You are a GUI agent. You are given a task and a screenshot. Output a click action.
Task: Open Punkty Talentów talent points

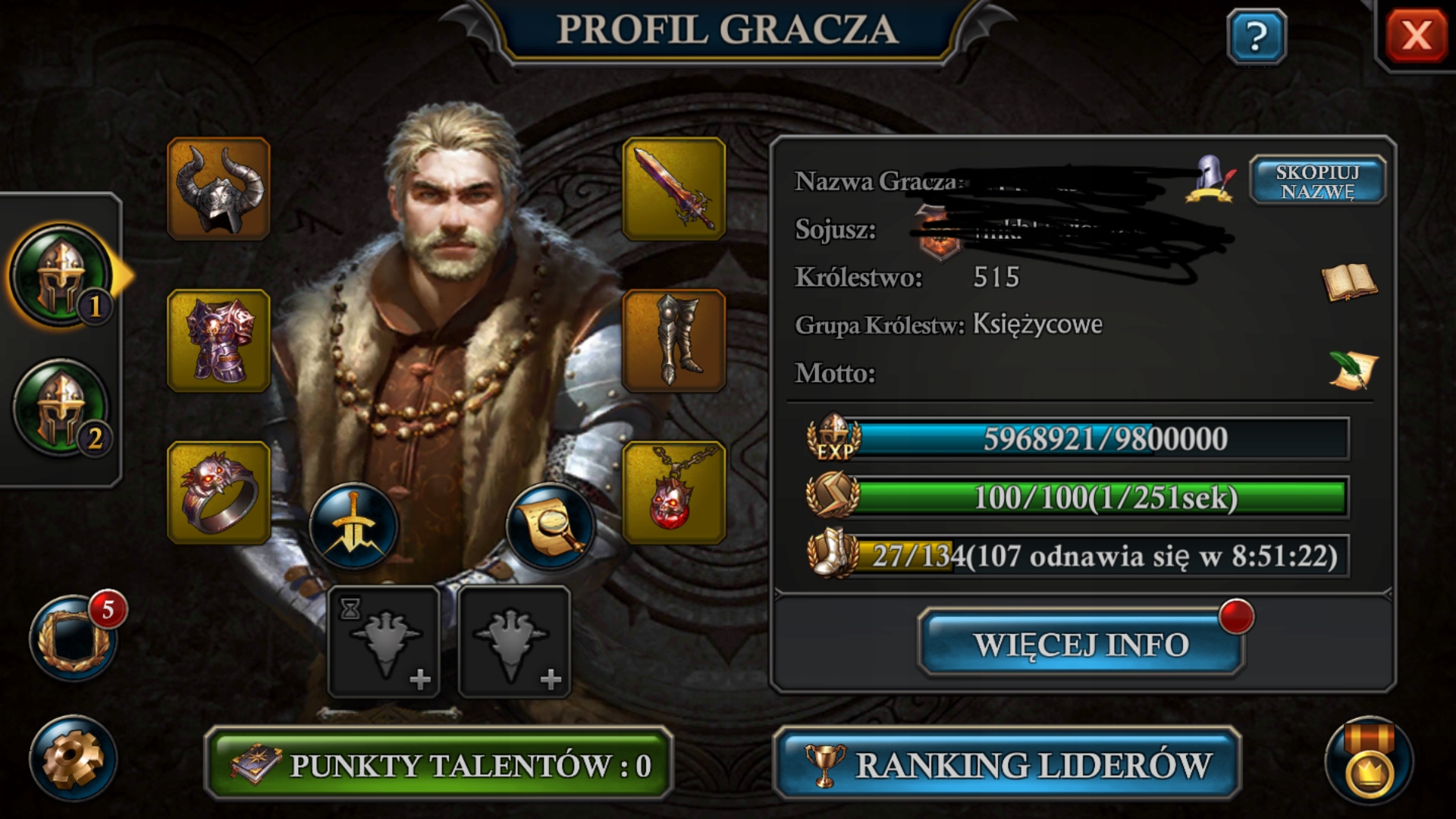click(438, 764)
